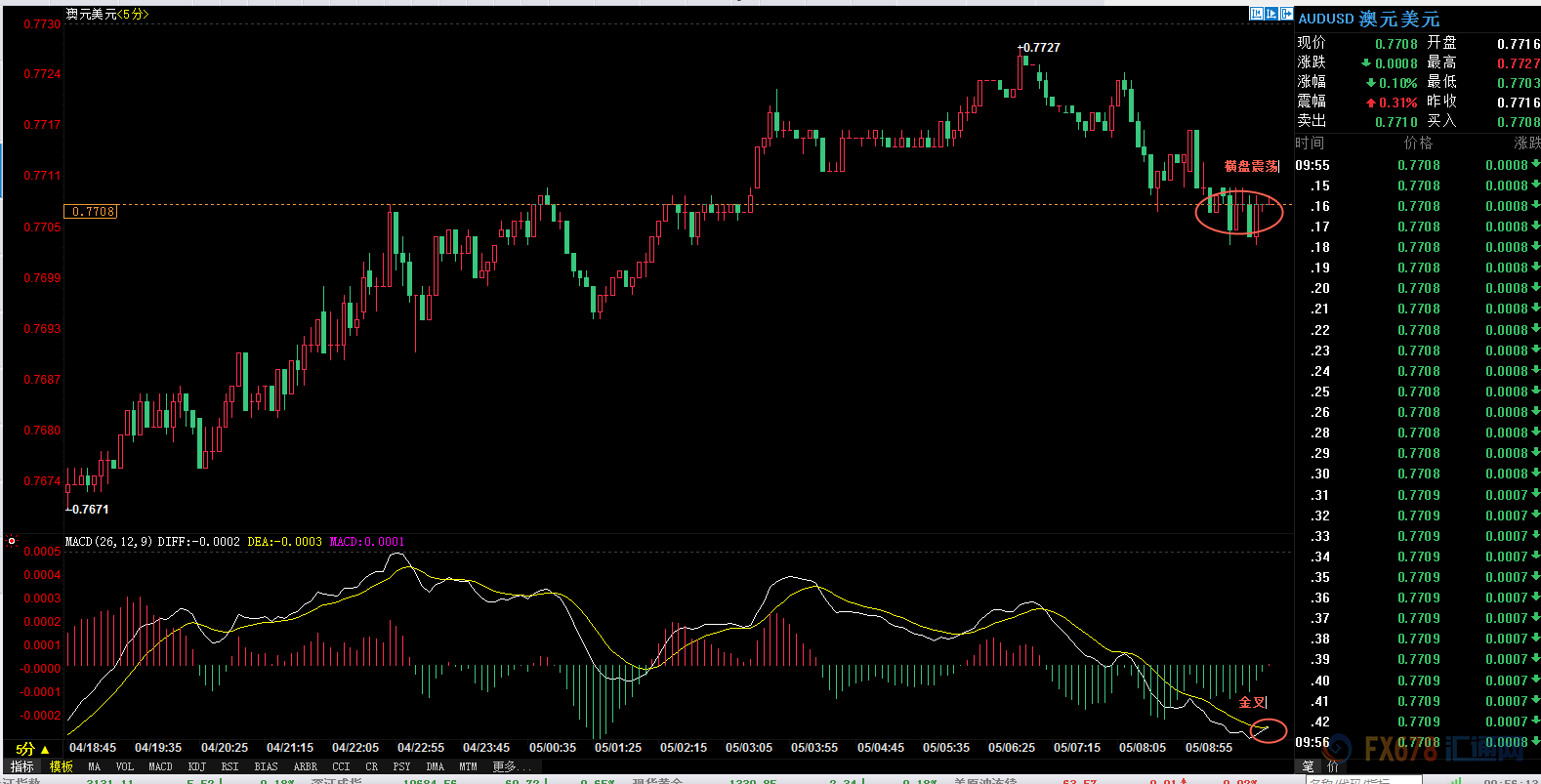Click the AUDUSD 澳元美元 quote title

[1368, 19]
